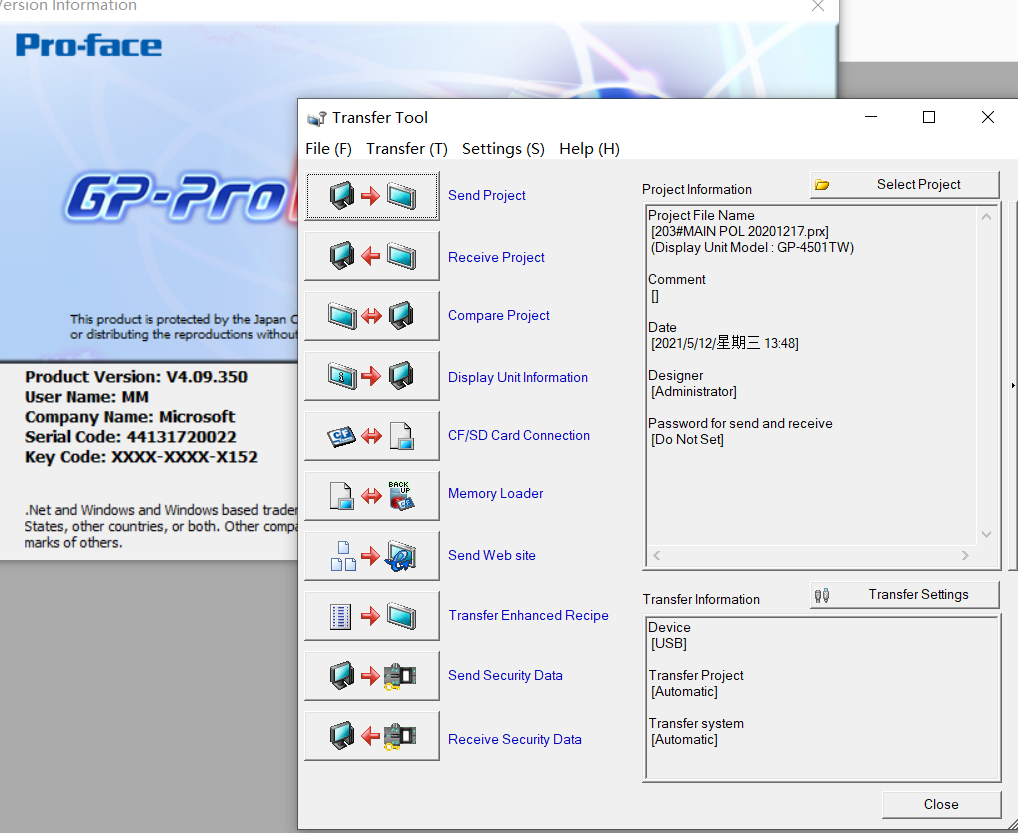The width and height of the screenshot is (1018, 833).
Task: Maximize the Transfer Tool window
Action: click(x=929, y=117)
